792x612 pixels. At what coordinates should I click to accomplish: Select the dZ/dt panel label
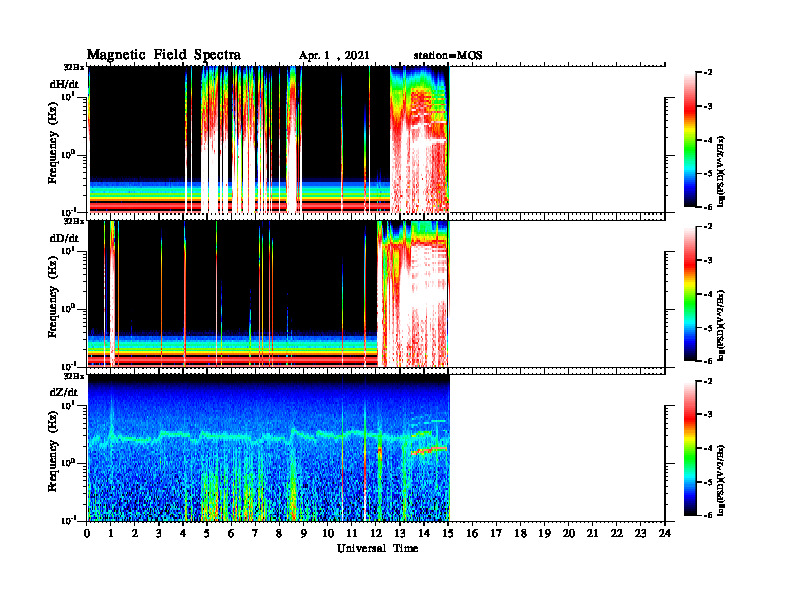[64, 392]
